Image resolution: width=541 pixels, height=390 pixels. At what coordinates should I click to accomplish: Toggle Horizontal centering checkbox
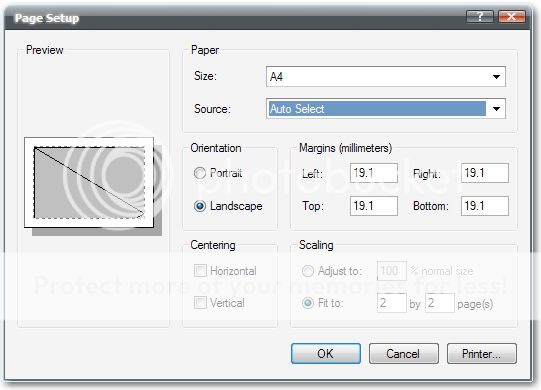click(x=200, y=271)
